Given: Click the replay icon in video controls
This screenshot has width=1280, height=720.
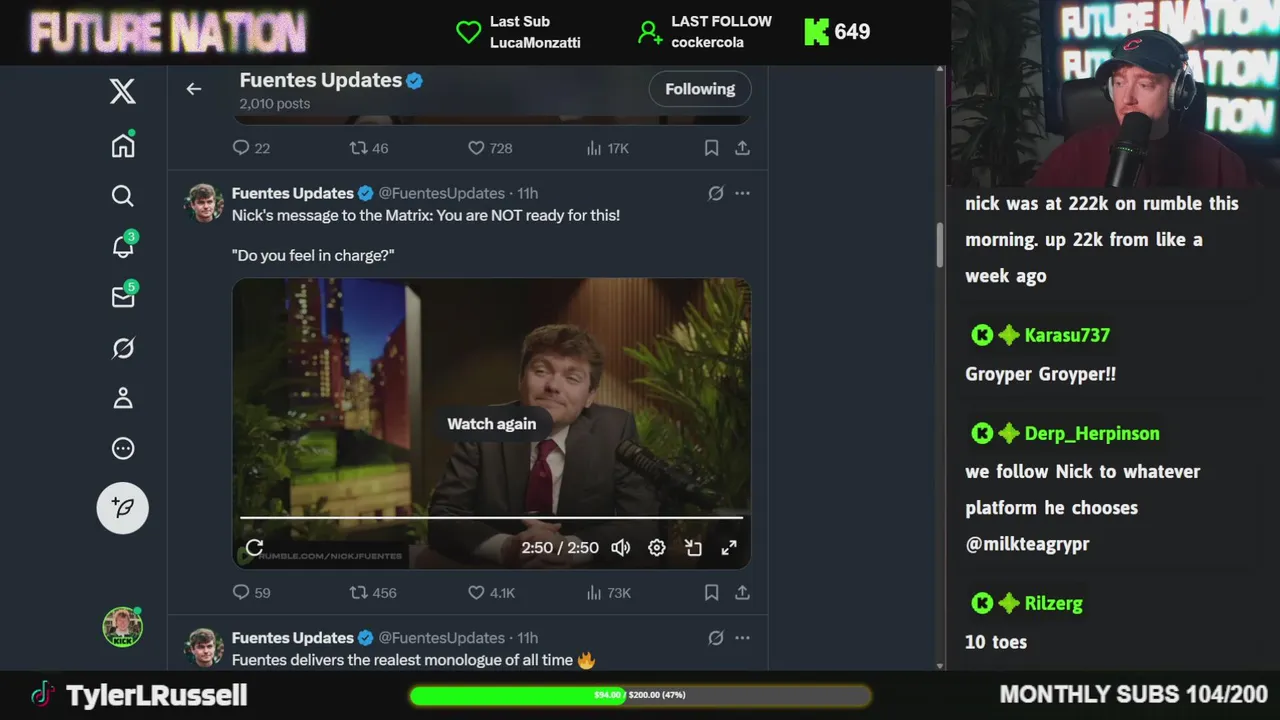Looking at the screenshot, I should click(x=255, y=547).
